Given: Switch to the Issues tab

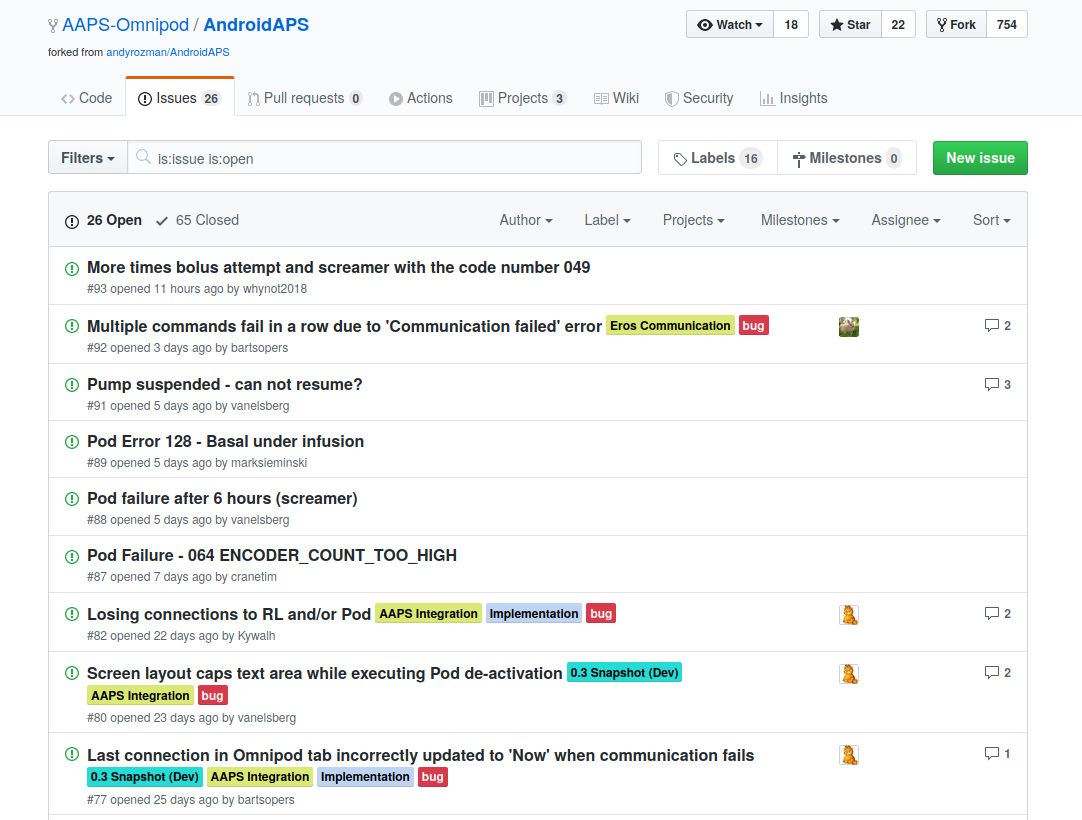Looking at the screenshot, I should (x=179, y=98).
